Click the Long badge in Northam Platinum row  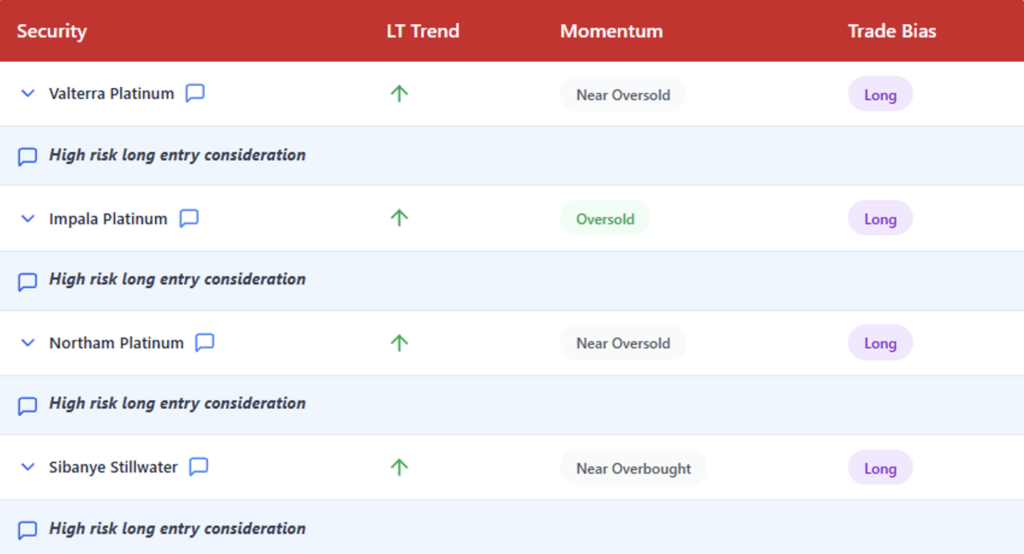coord(880,343)
